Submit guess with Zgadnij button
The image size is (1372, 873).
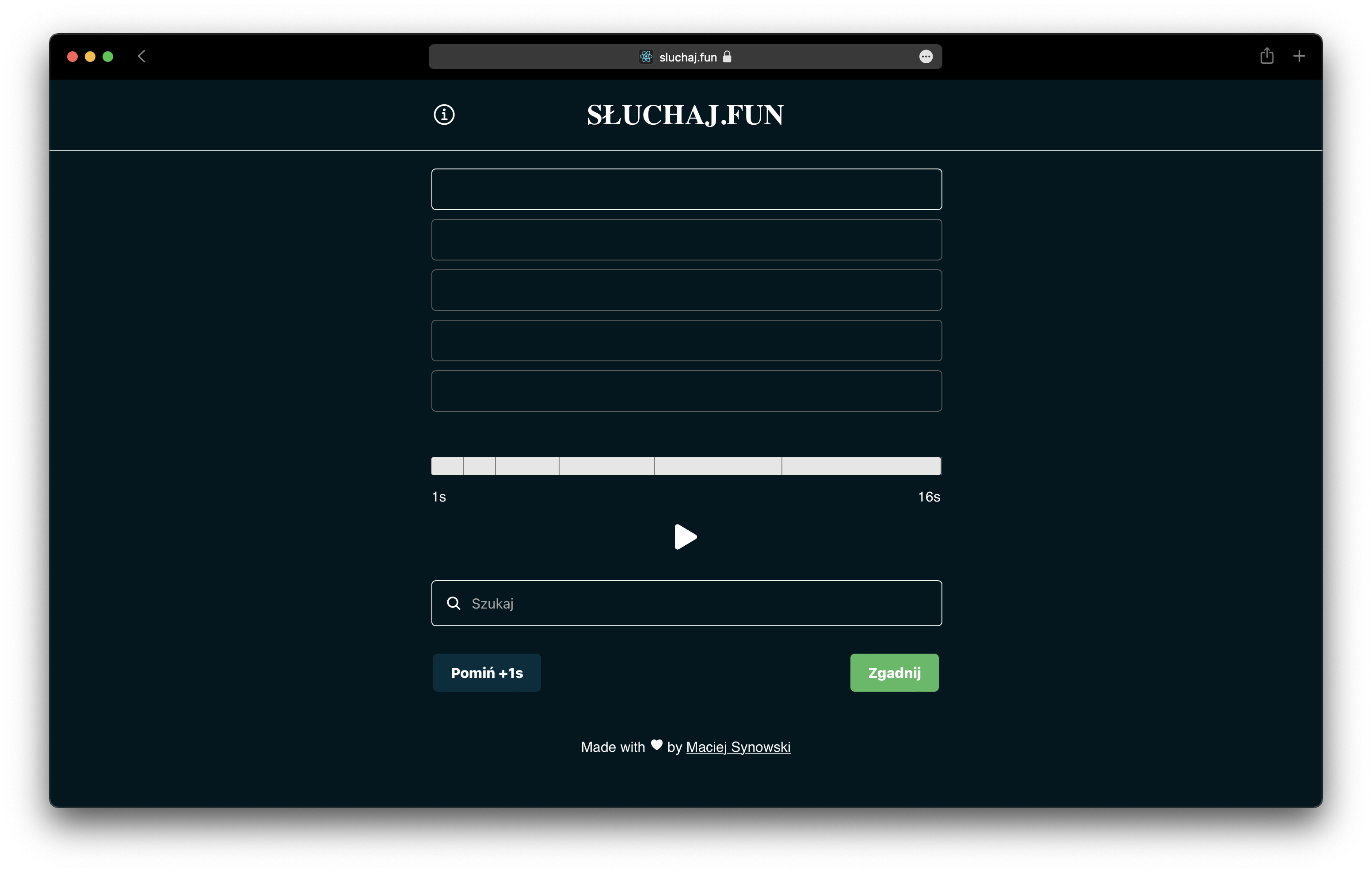894,673
